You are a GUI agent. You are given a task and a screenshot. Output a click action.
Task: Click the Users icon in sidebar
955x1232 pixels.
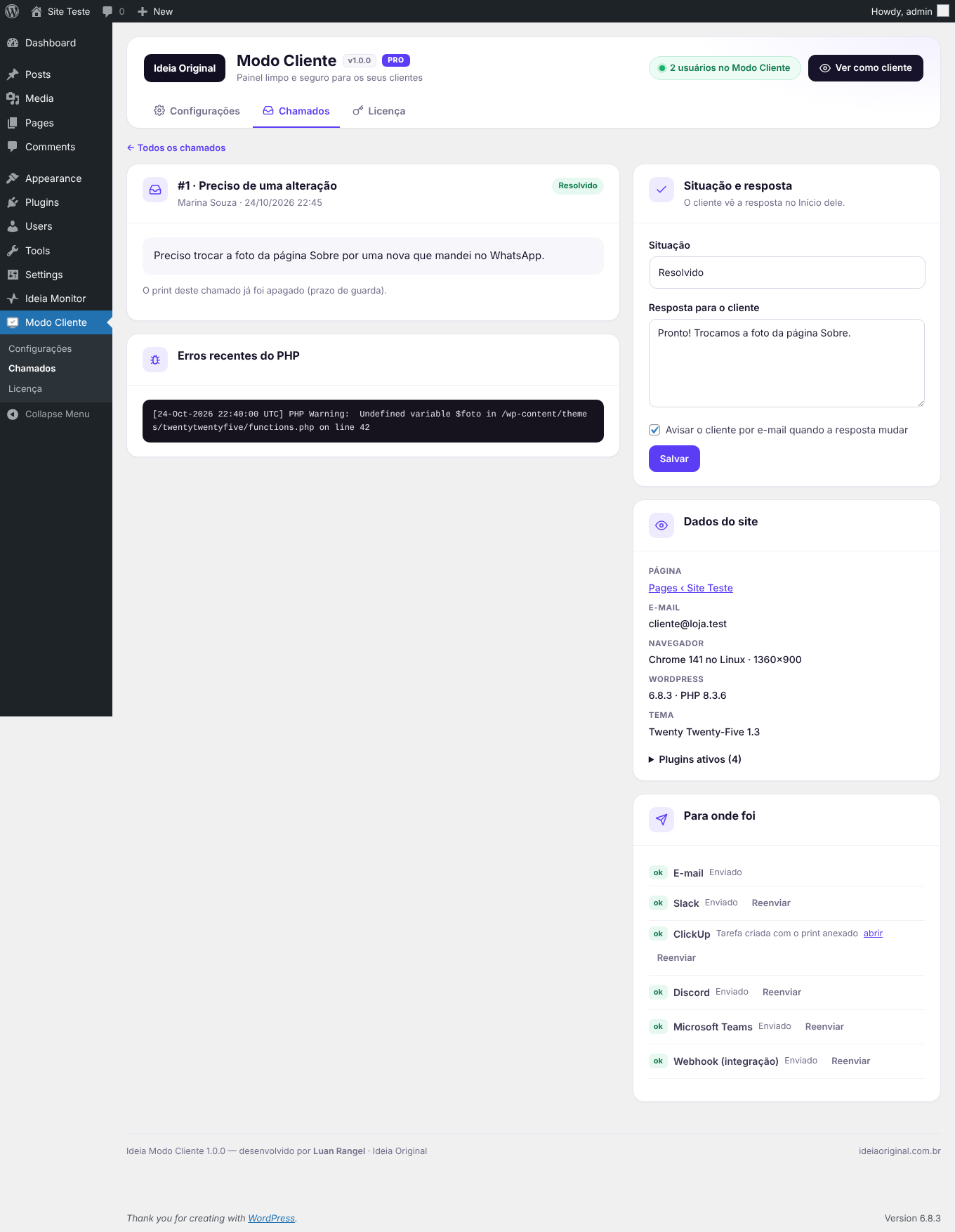[13, 226]
